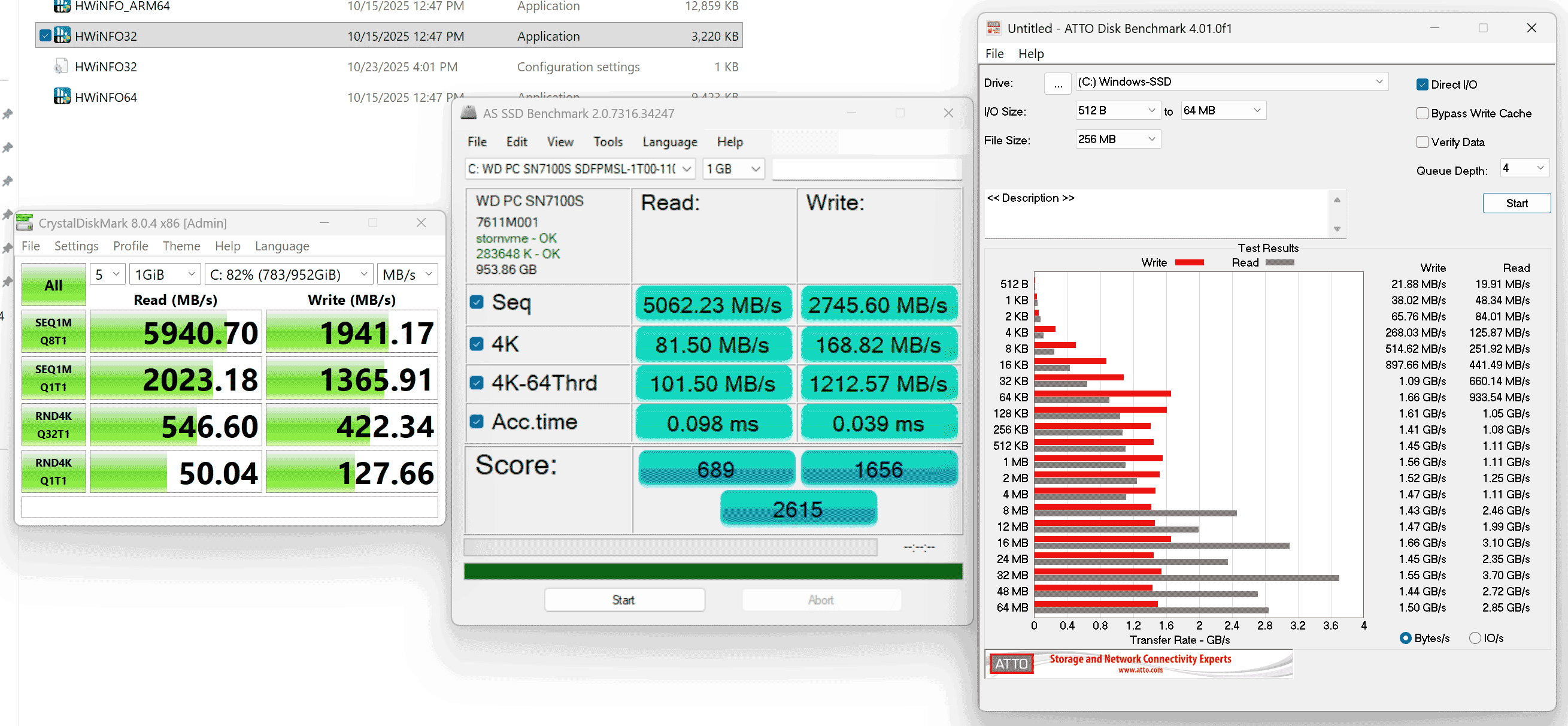Click the Description text field

click(x=1157, y=213)
